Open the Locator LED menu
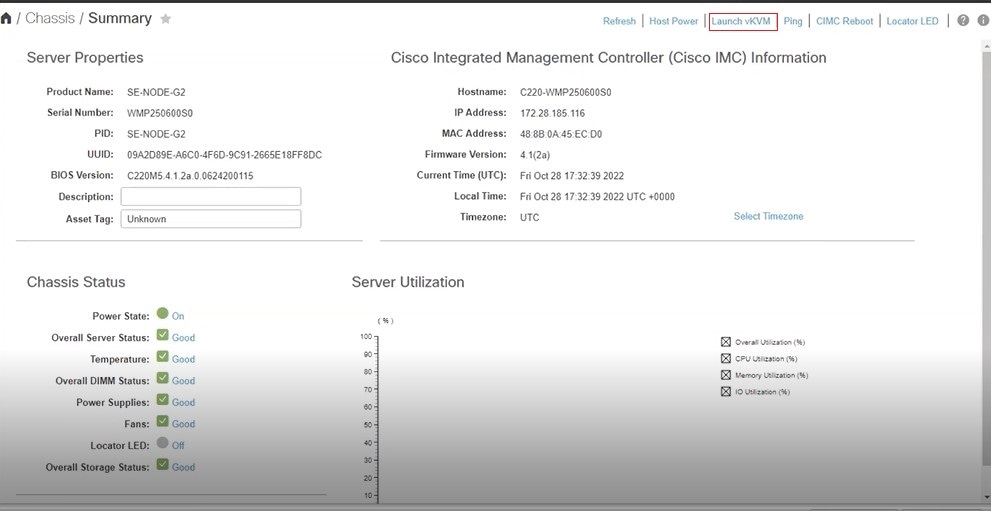Image resolution: width=991 pixels, height=511 pixels. pos(913,21)
